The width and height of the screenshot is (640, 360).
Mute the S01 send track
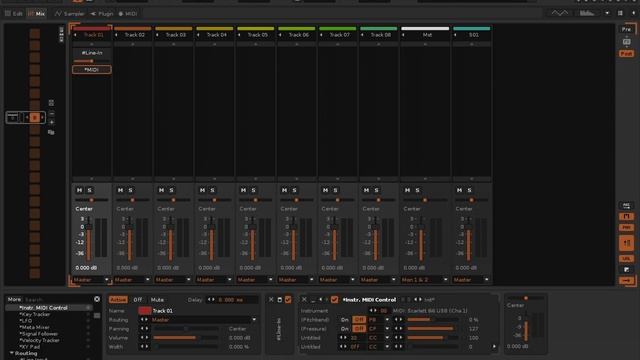459,190
